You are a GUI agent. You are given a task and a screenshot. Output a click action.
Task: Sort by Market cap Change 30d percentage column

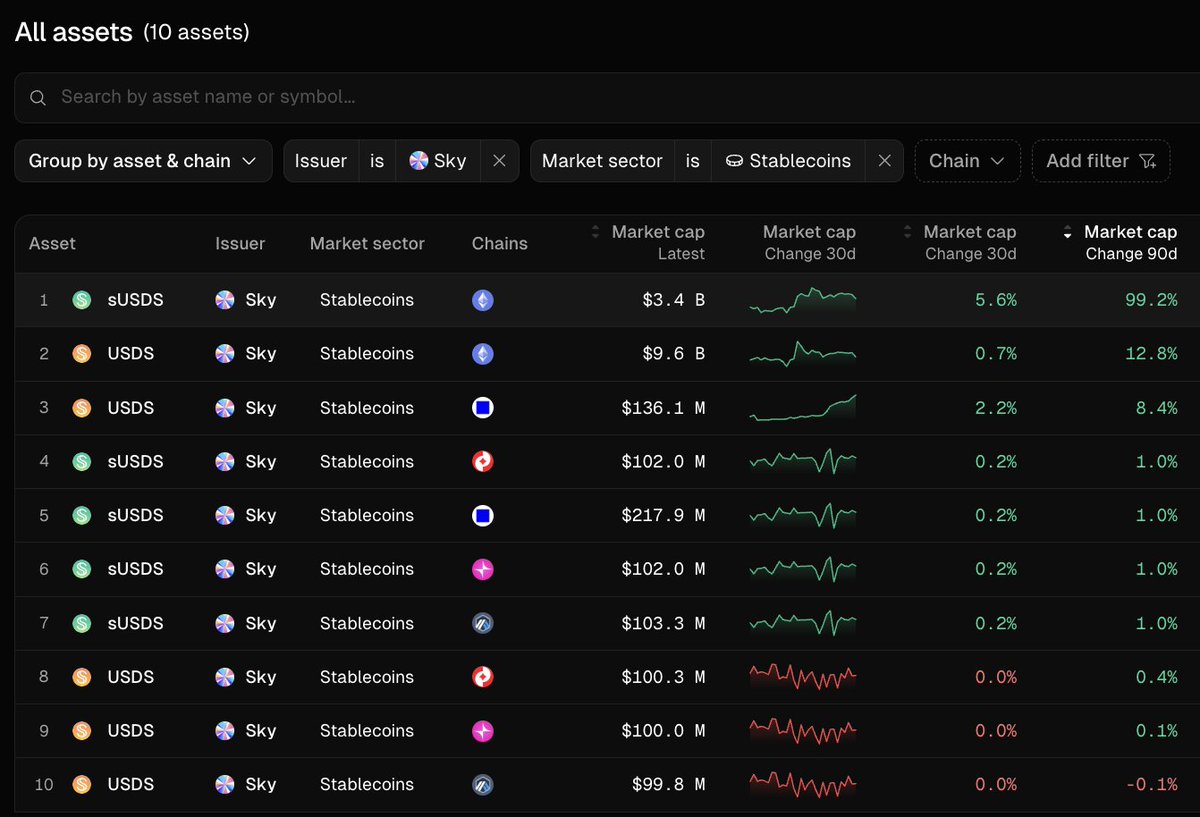pyautogui.click(x=960, y=243)
